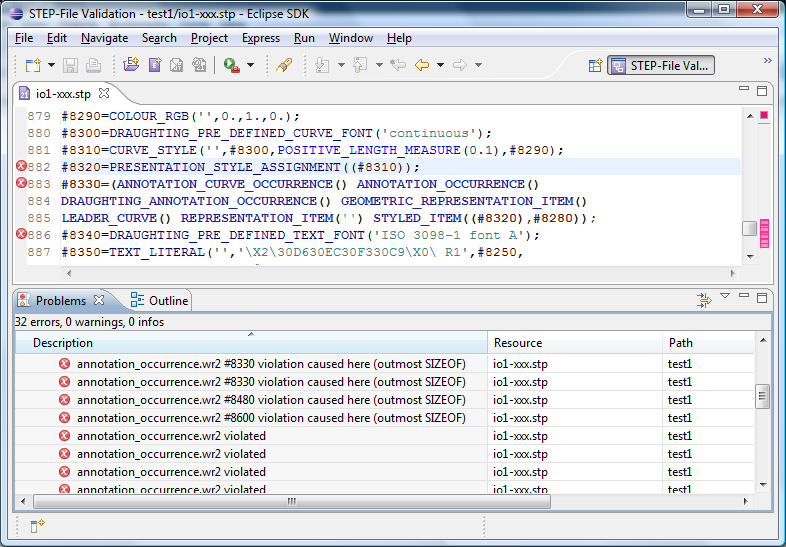Open the Back history dropdown arrow

point(441,65)
